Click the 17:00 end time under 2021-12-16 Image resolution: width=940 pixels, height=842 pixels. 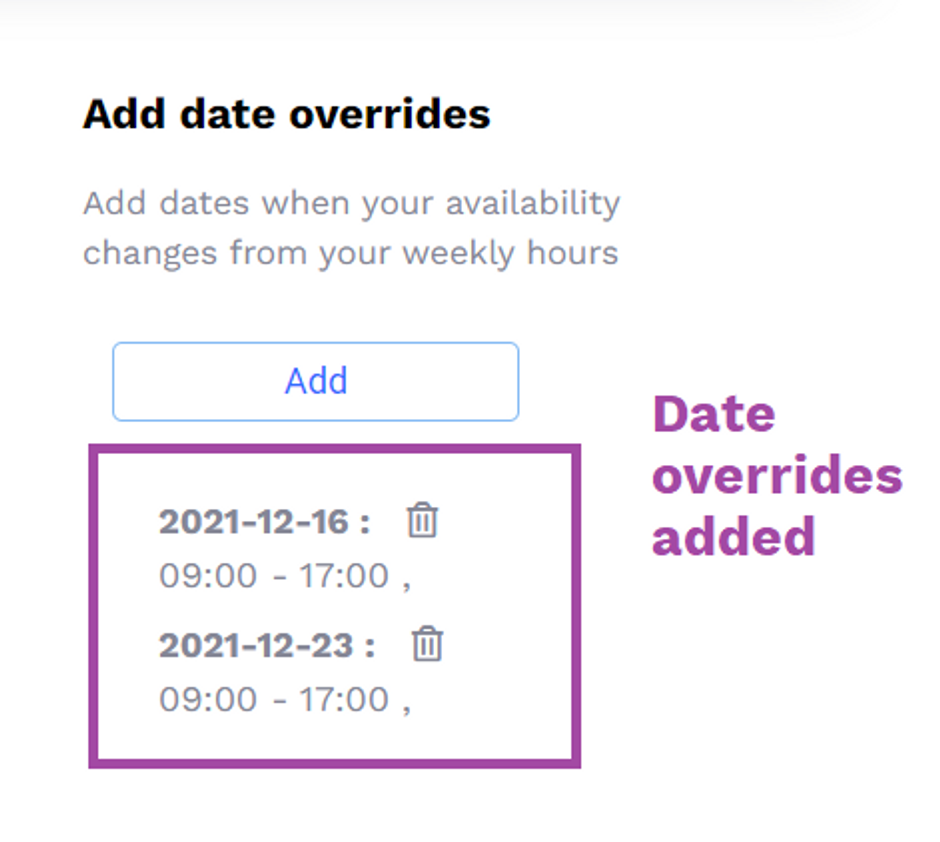click(x=344, y=575)
